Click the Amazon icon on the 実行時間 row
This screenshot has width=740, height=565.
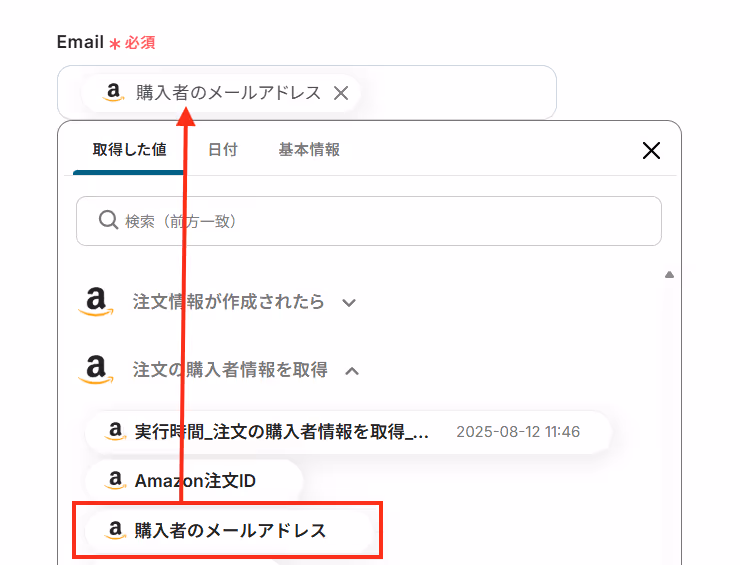pyautogui.click(x=115, y=431)
